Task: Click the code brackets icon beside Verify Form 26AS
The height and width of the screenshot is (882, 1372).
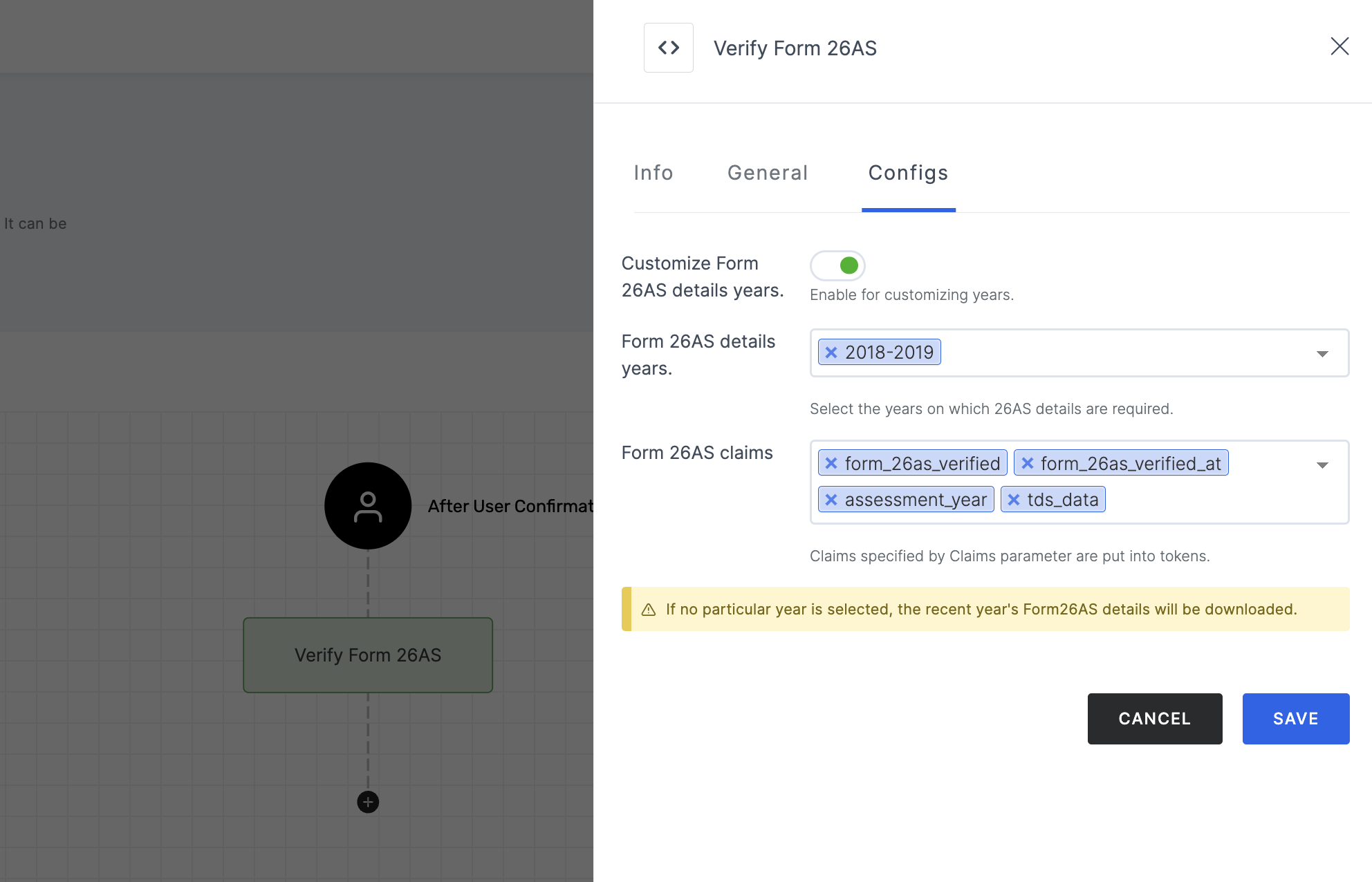Action: 669,48
